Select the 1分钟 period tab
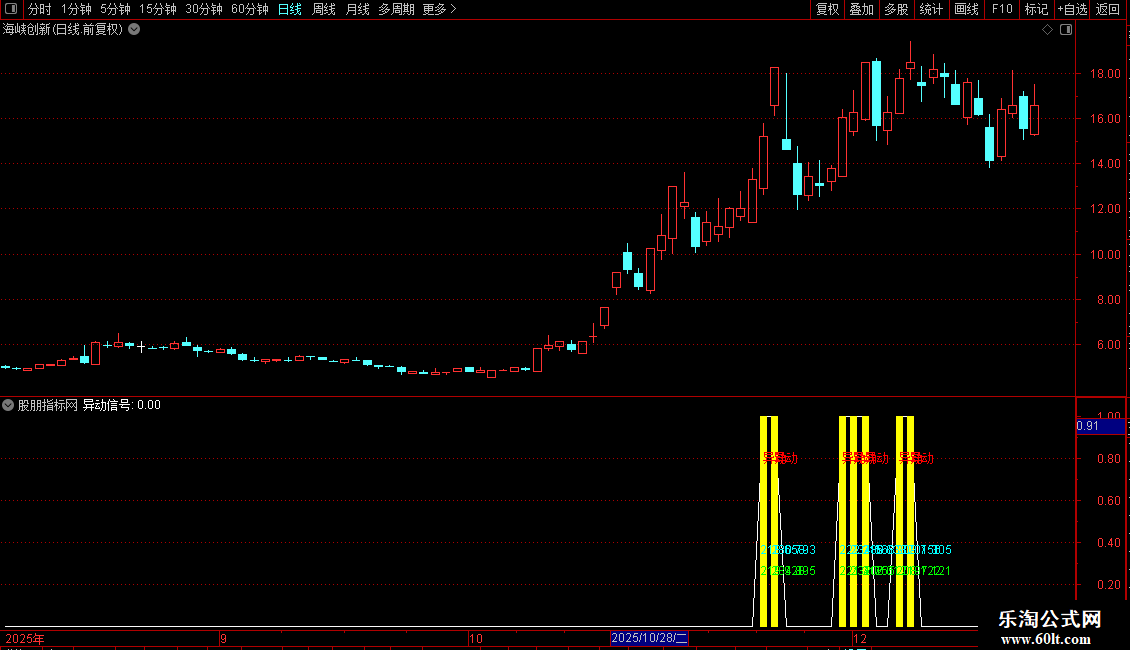1130x650 pixels. (76, 9)
